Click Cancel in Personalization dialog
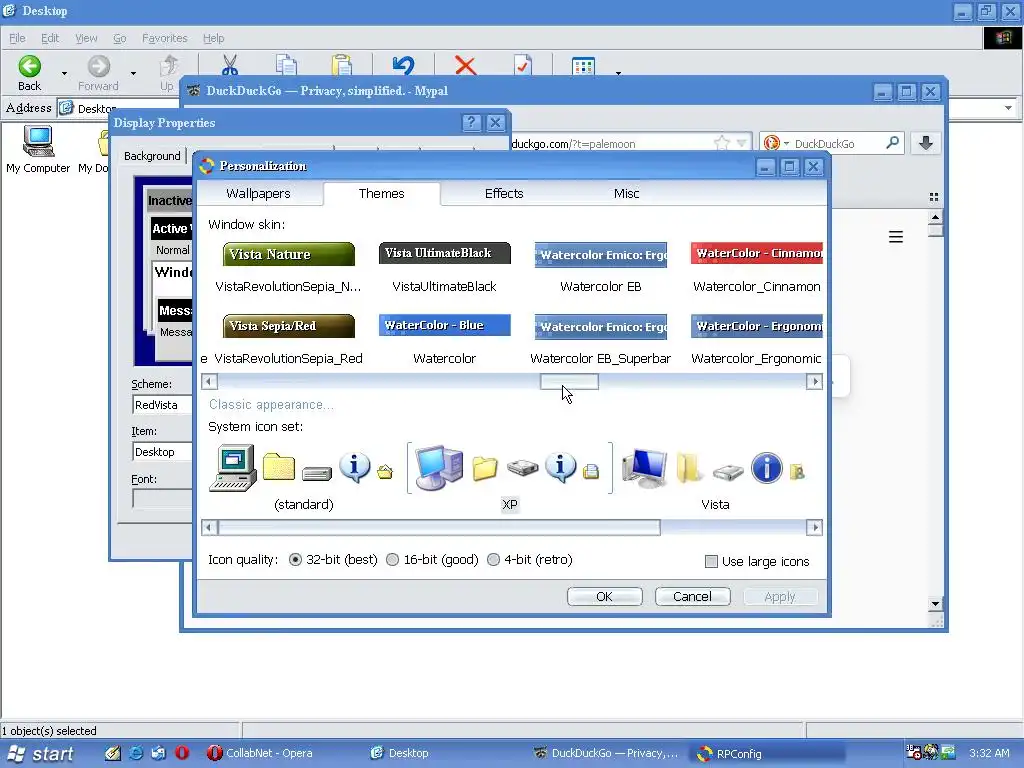This screenshot has width=1024, height=768. tap(692, 597)
